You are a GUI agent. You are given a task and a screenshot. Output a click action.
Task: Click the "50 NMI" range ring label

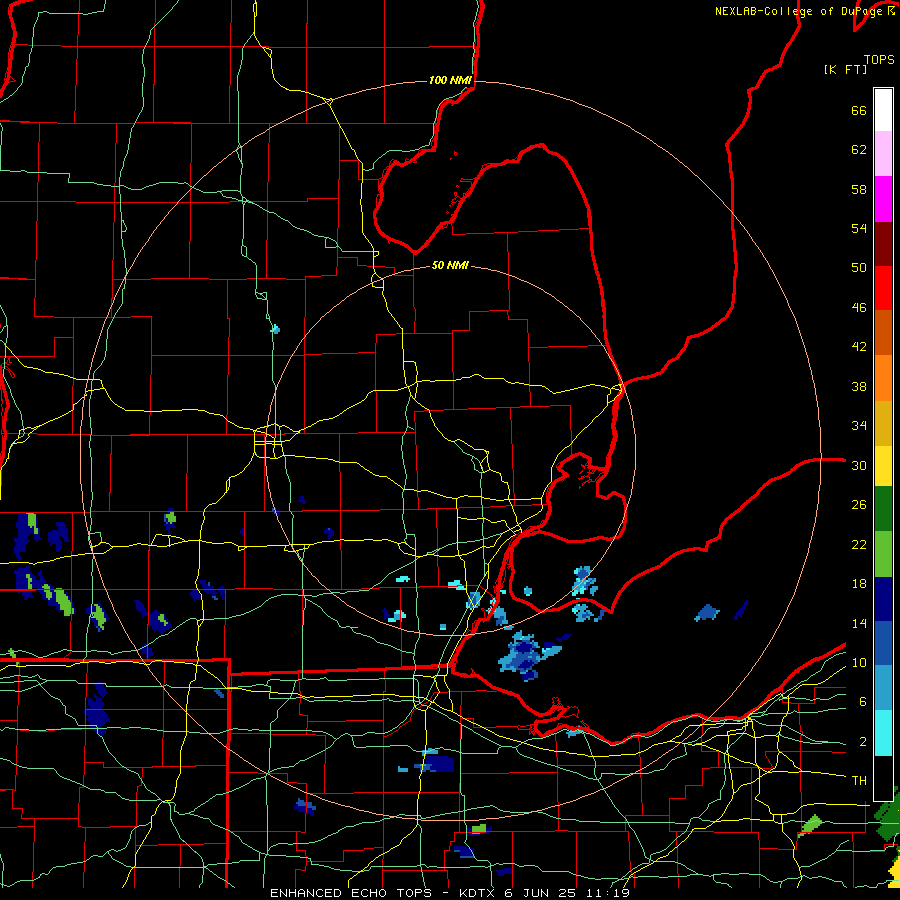[x=451, y=265]
